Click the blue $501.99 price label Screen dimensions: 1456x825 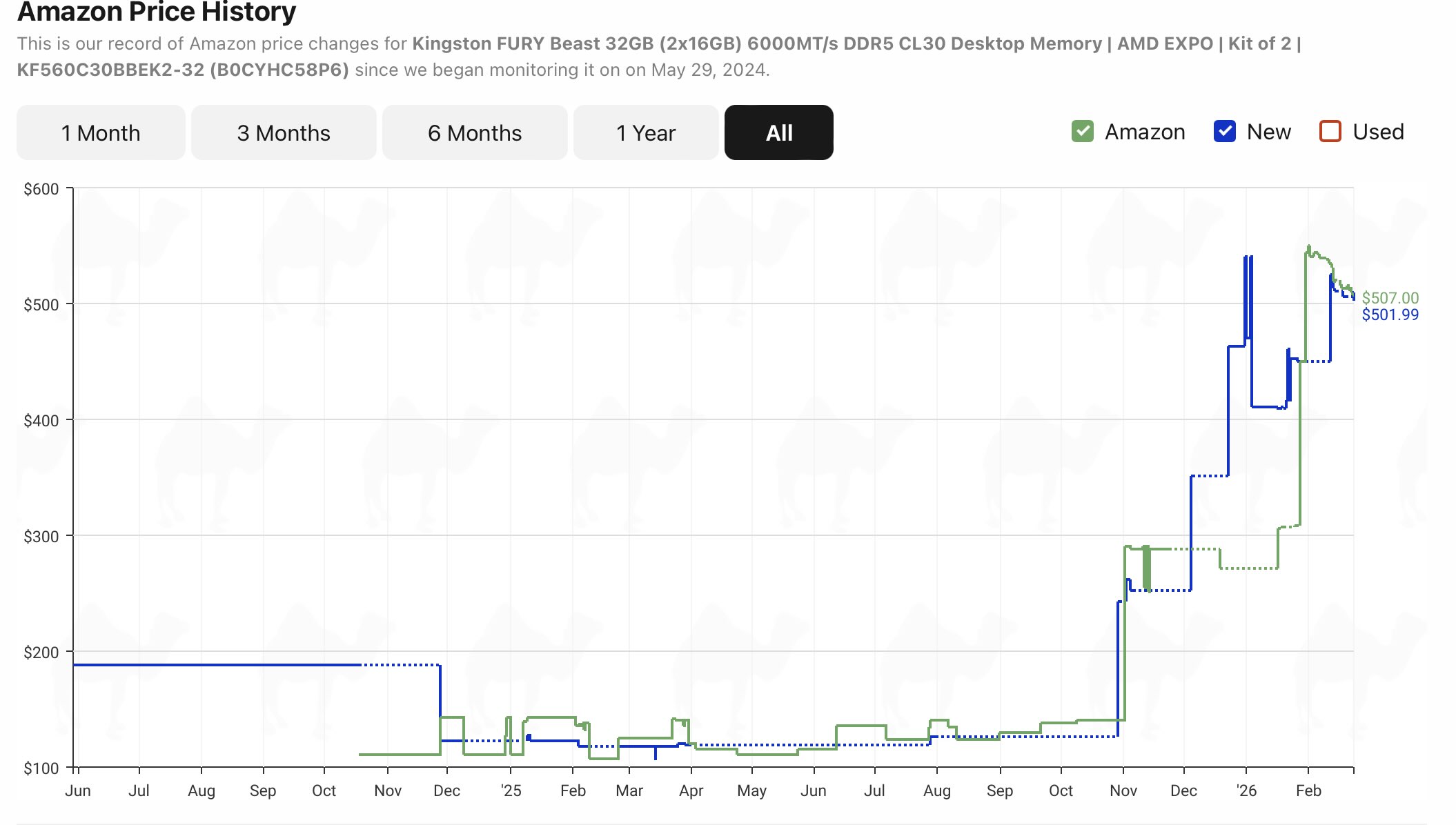[x=1390, y=315]
